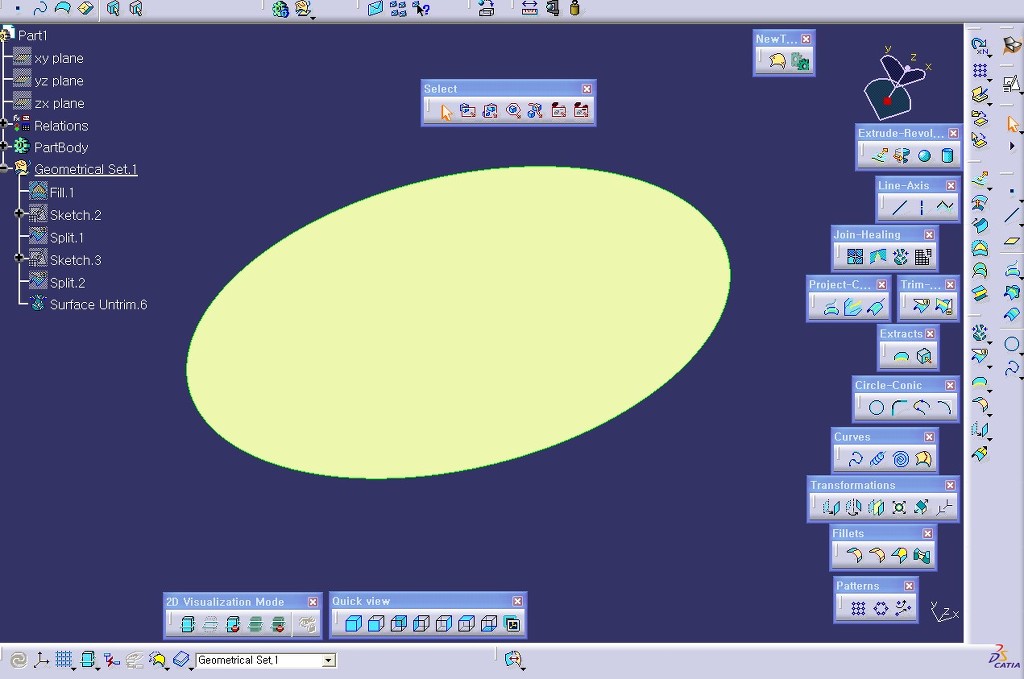This screenshot has width=1024, height=679.
Task: Select the last Quick view named-view icon
Action: 513,624
